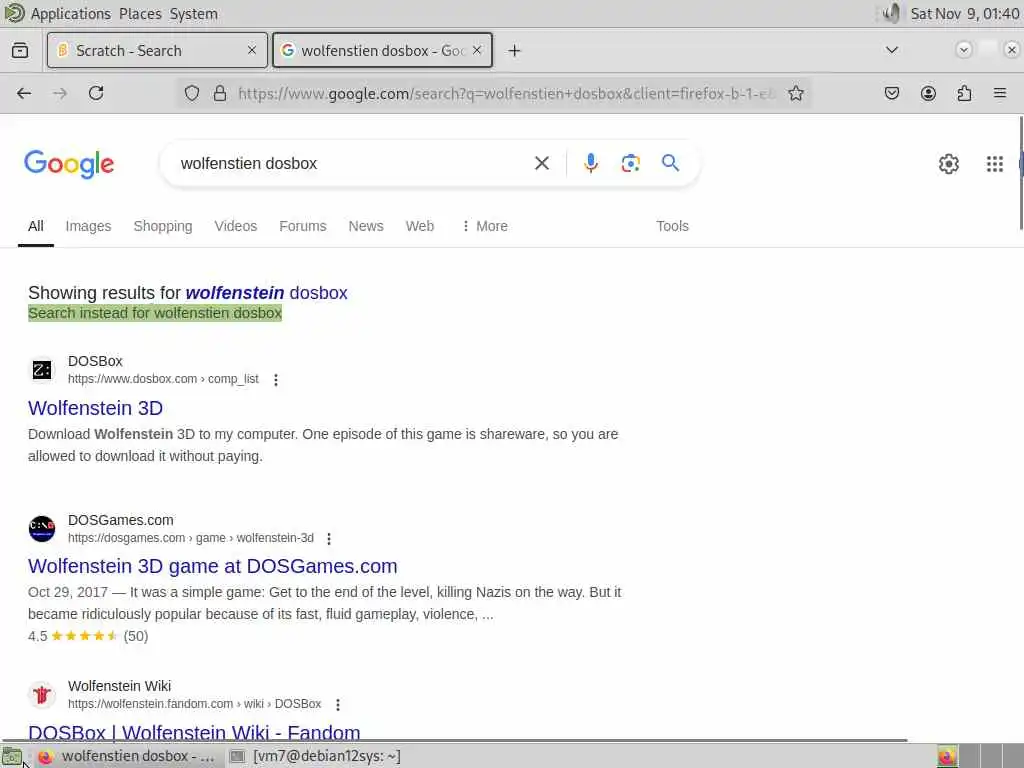Image resolution: width=1024 pixels, height=768 pixels.
Task: Clear the Google search box with X
Action: pos(542,163)
